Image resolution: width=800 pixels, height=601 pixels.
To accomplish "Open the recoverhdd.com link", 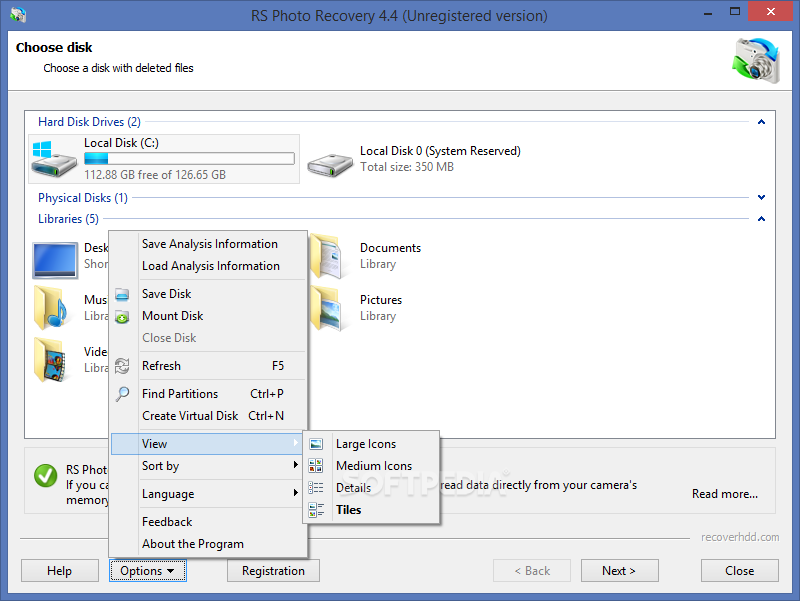I will click(740, 537).
